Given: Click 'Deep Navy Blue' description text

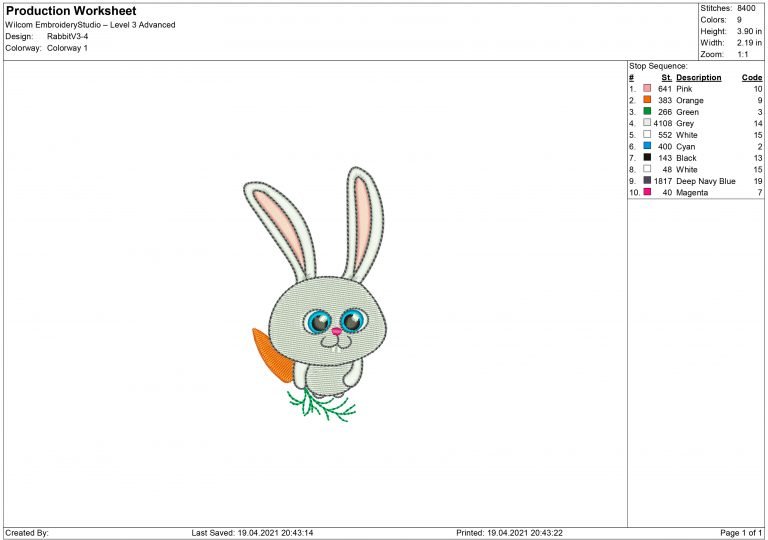Looking at the screenshot, I should click(x=706, y=181).
